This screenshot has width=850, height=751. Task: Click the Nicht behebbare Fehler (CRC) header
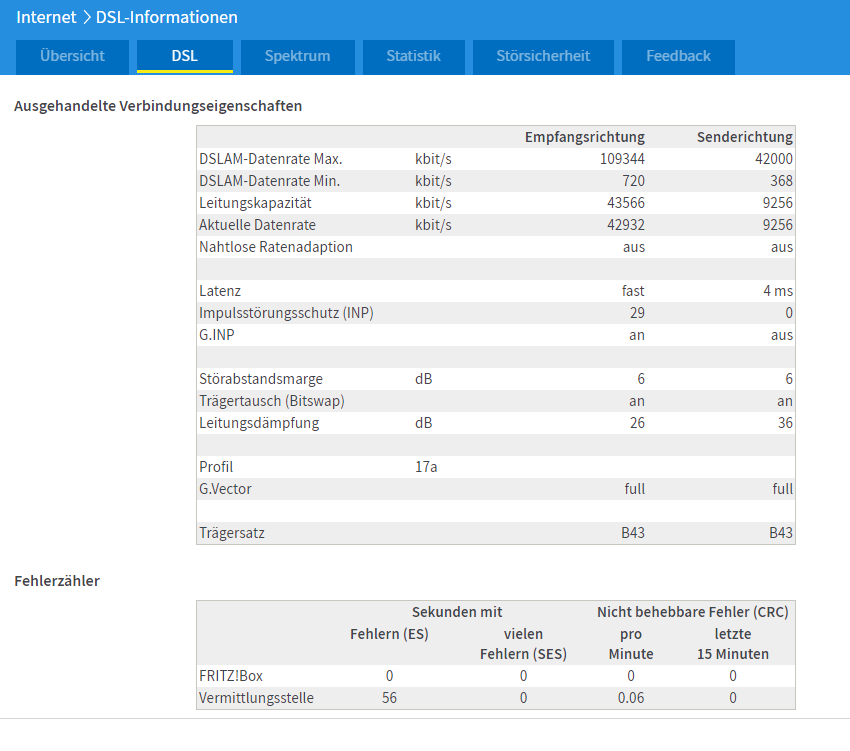coord(693,612)
